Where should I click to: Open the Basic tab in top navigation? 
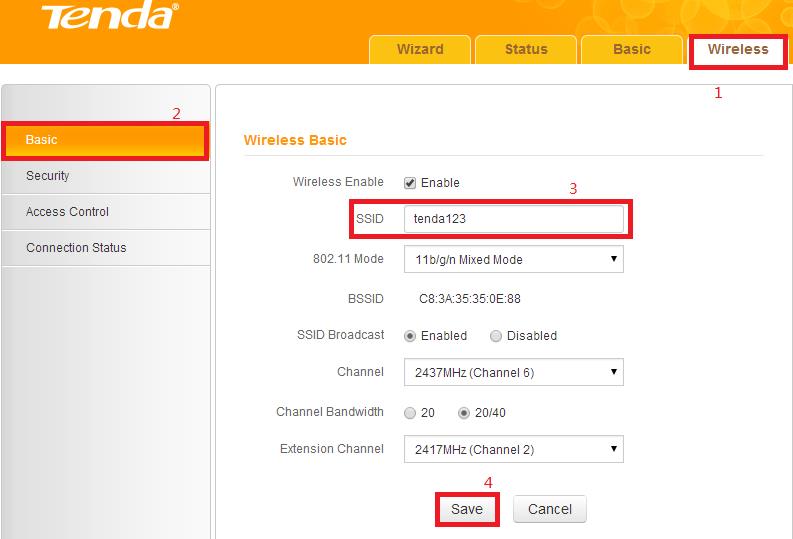[631, 49]
